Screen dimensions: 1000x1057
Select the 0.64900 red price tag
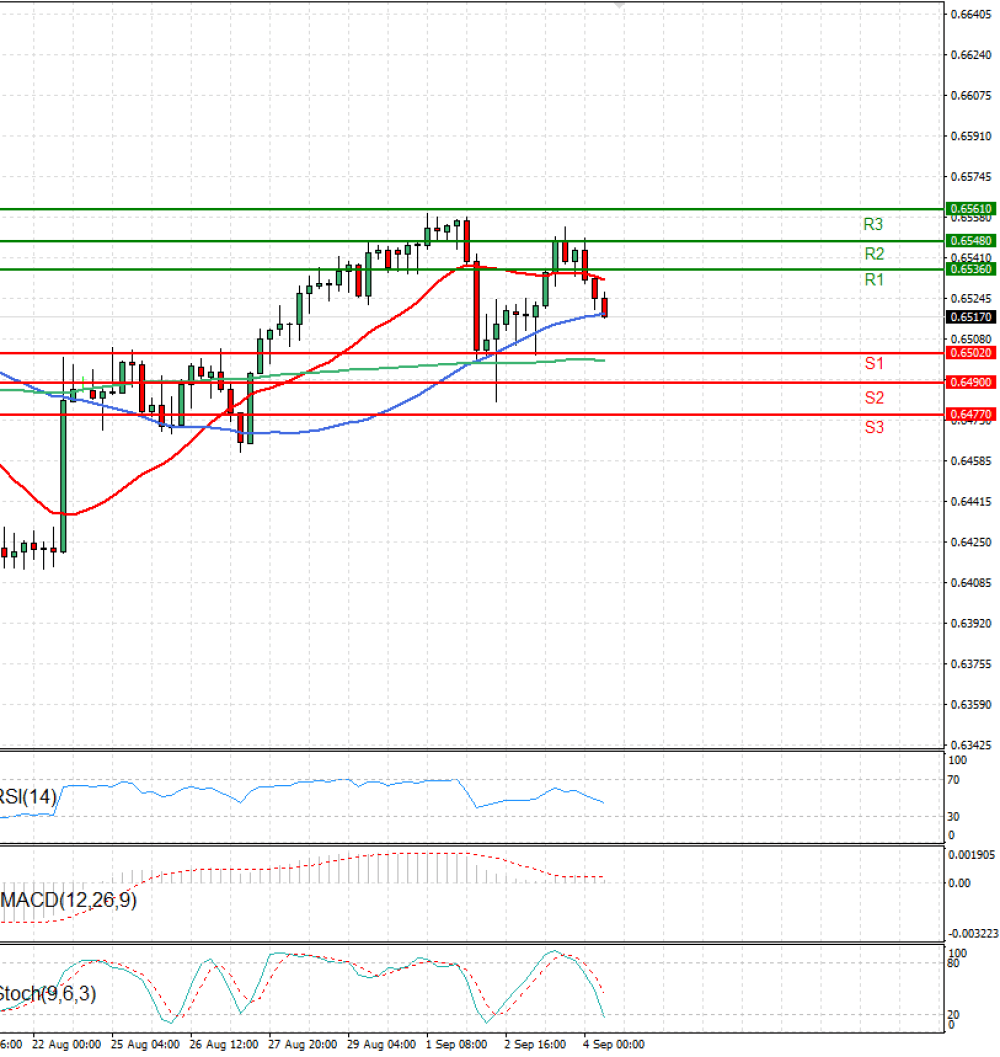click(971, 382)
